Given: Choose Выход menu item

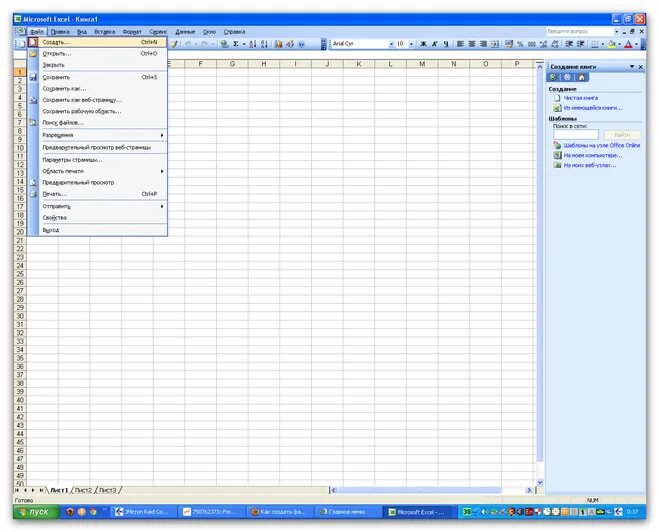Looking at the screenshot, I should 98,230.
